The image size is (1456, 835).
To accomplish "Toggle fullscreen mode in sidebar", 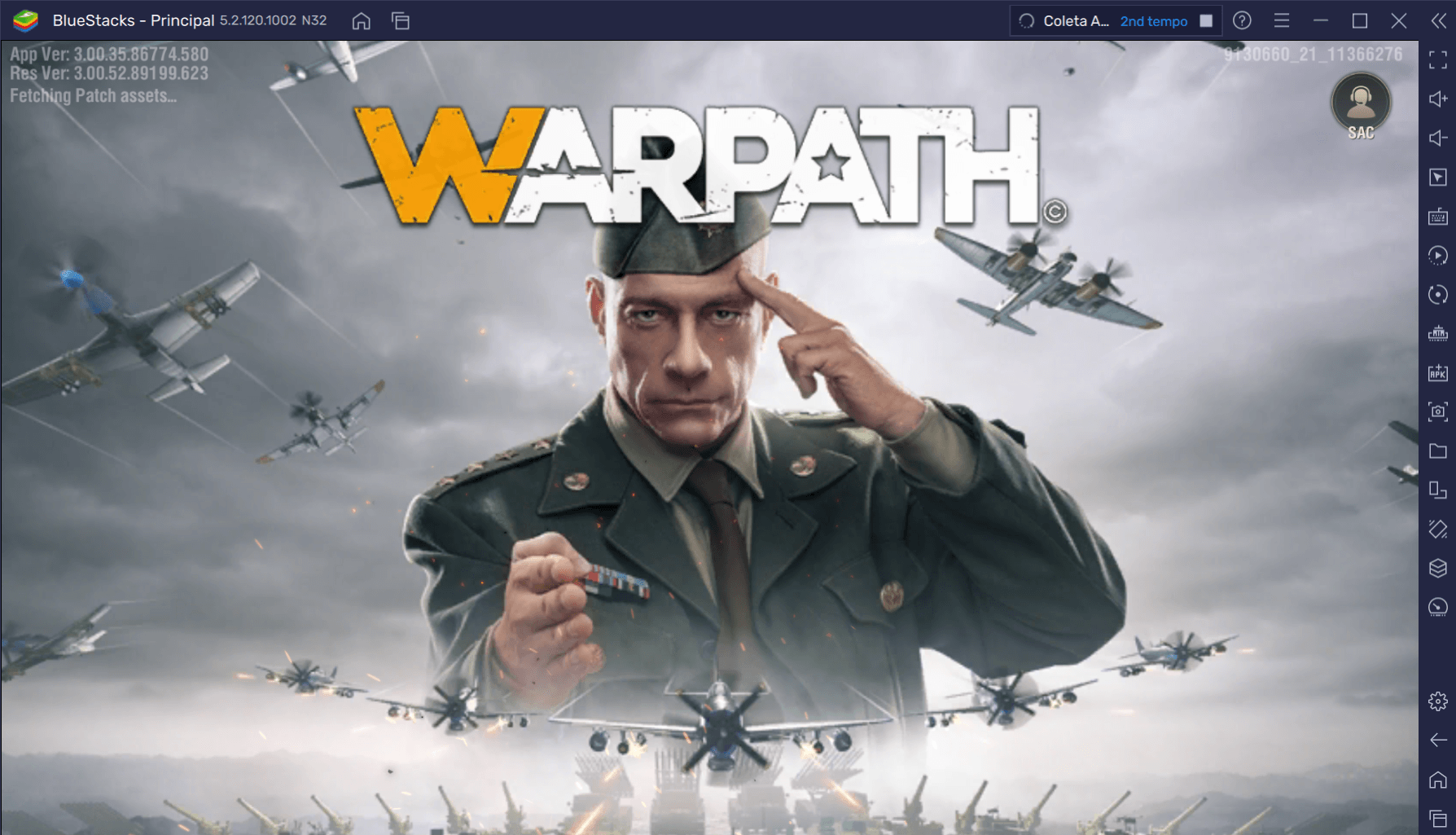I will click(x=1438, y=59).
